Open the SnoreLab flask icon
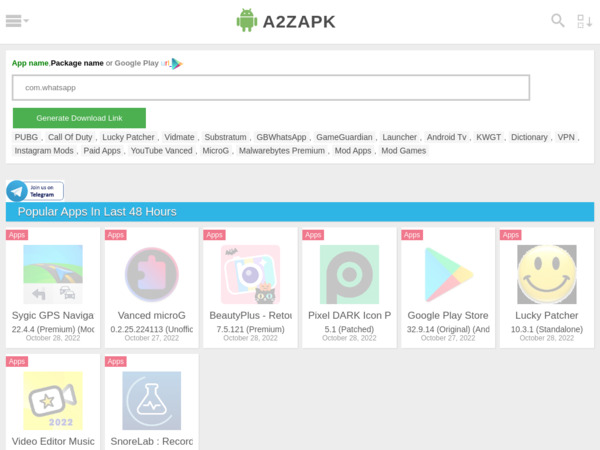This screenshot has width=600, height=450. pyautogui.click(x=152, y=401)
